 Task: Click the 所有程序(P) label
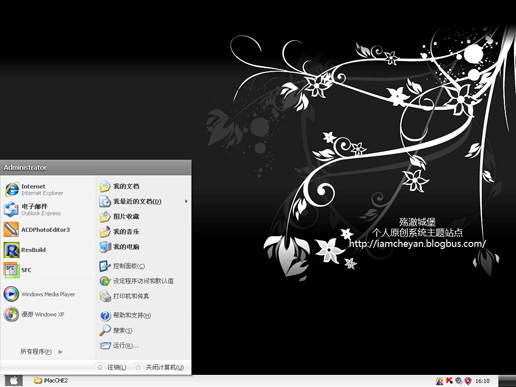(x=36, y=351)
